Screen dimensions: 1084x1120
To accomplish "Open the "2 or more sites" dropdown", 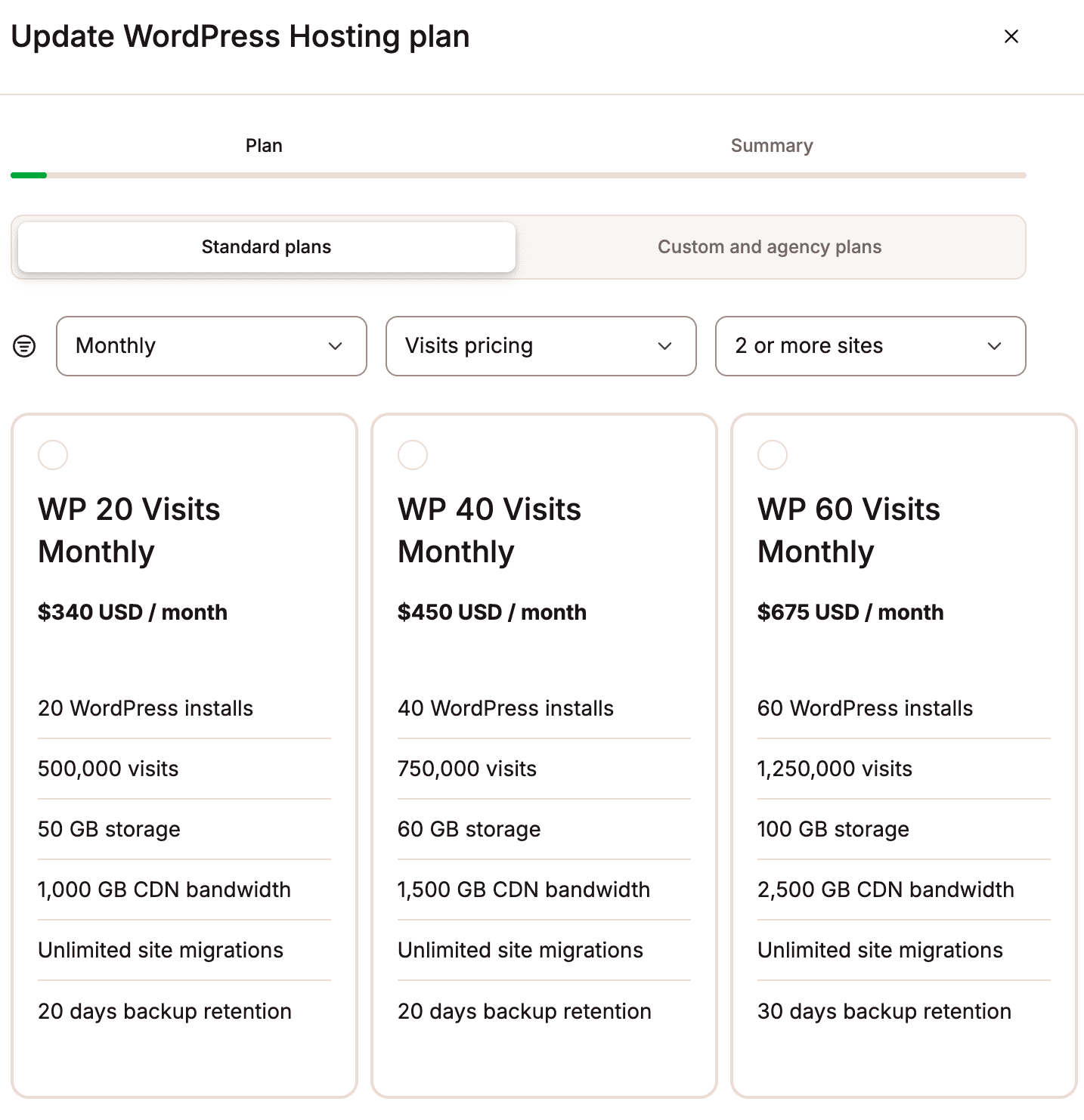I will coord(870,346).
